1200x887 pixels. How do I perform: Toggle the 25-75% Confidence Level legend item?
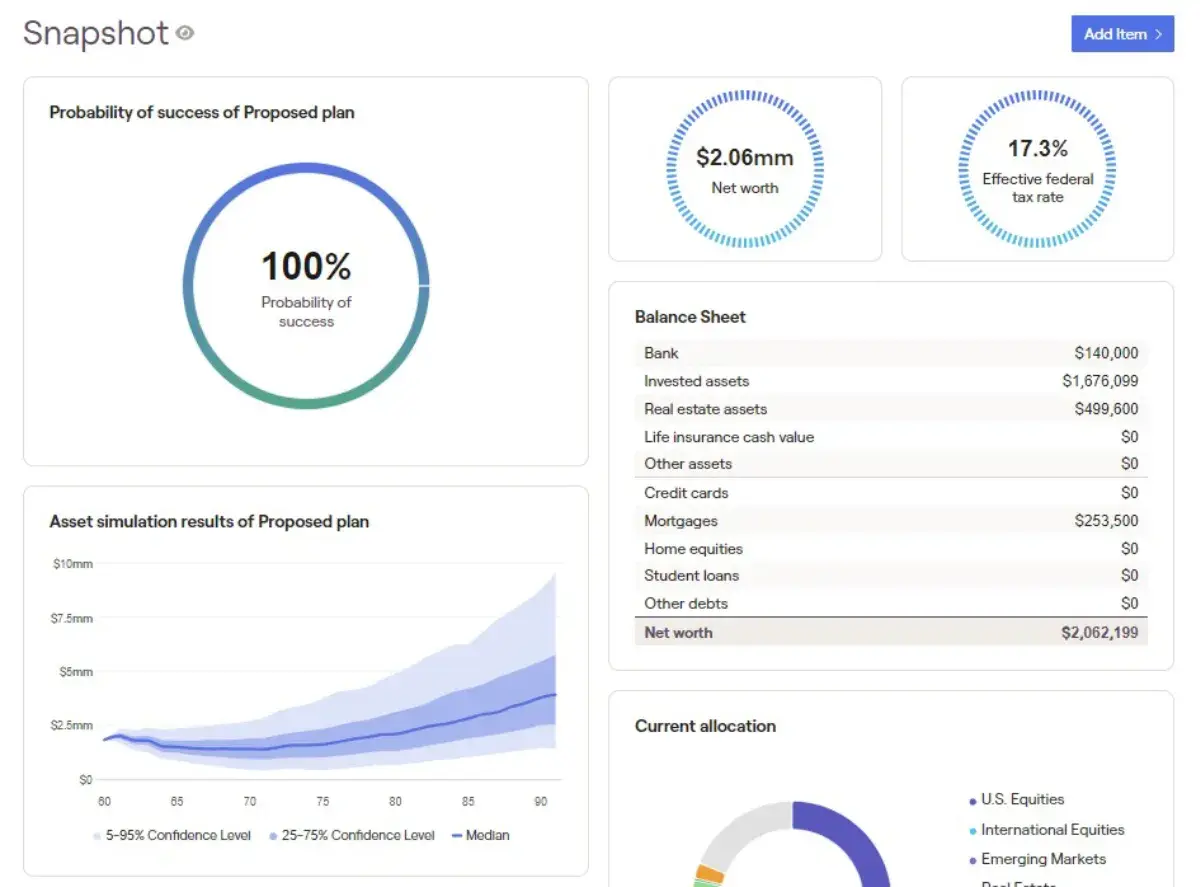(351, 835)
